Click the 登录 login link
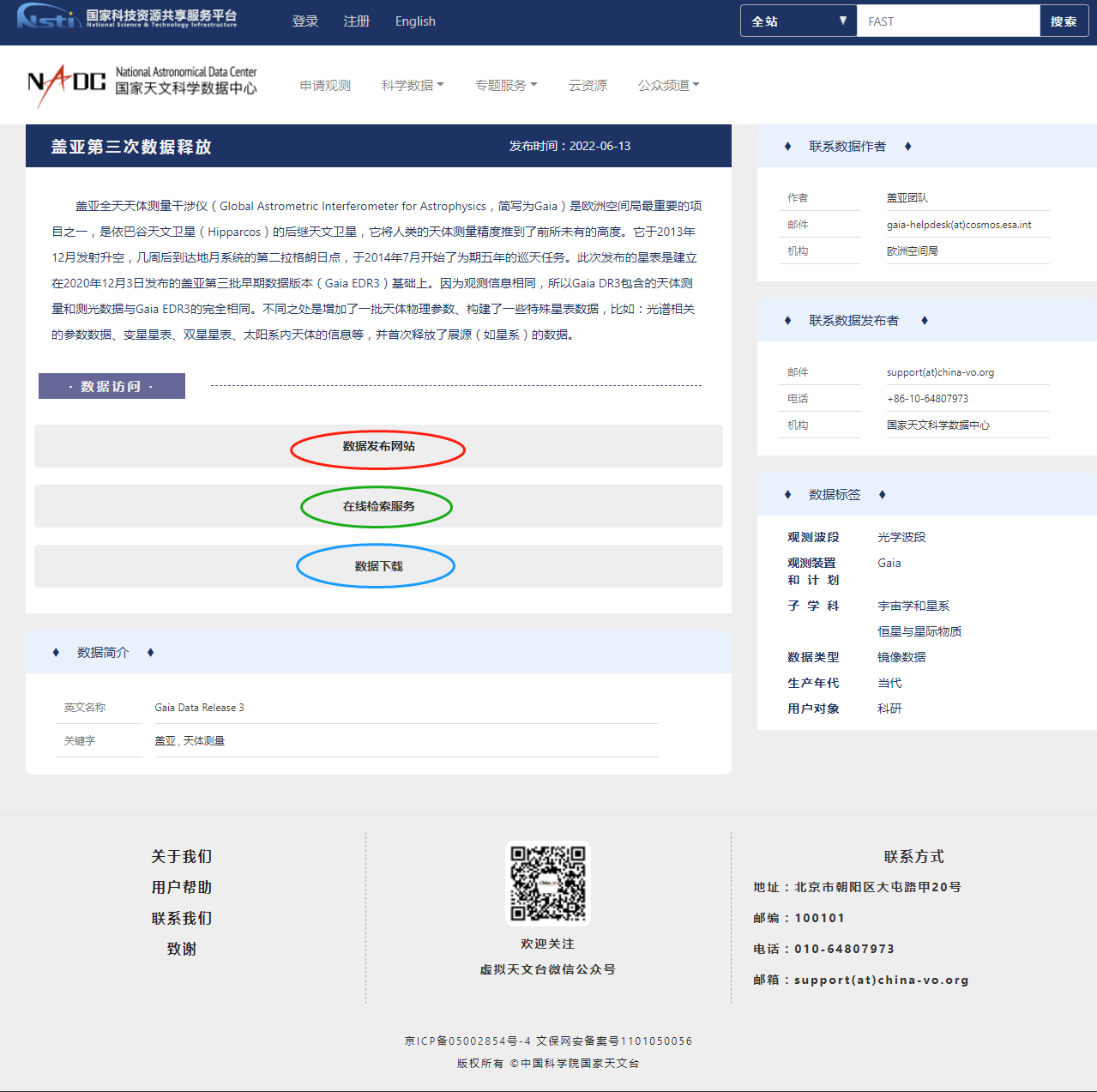Screen dimensions: 1097x1092 (305, 21)
